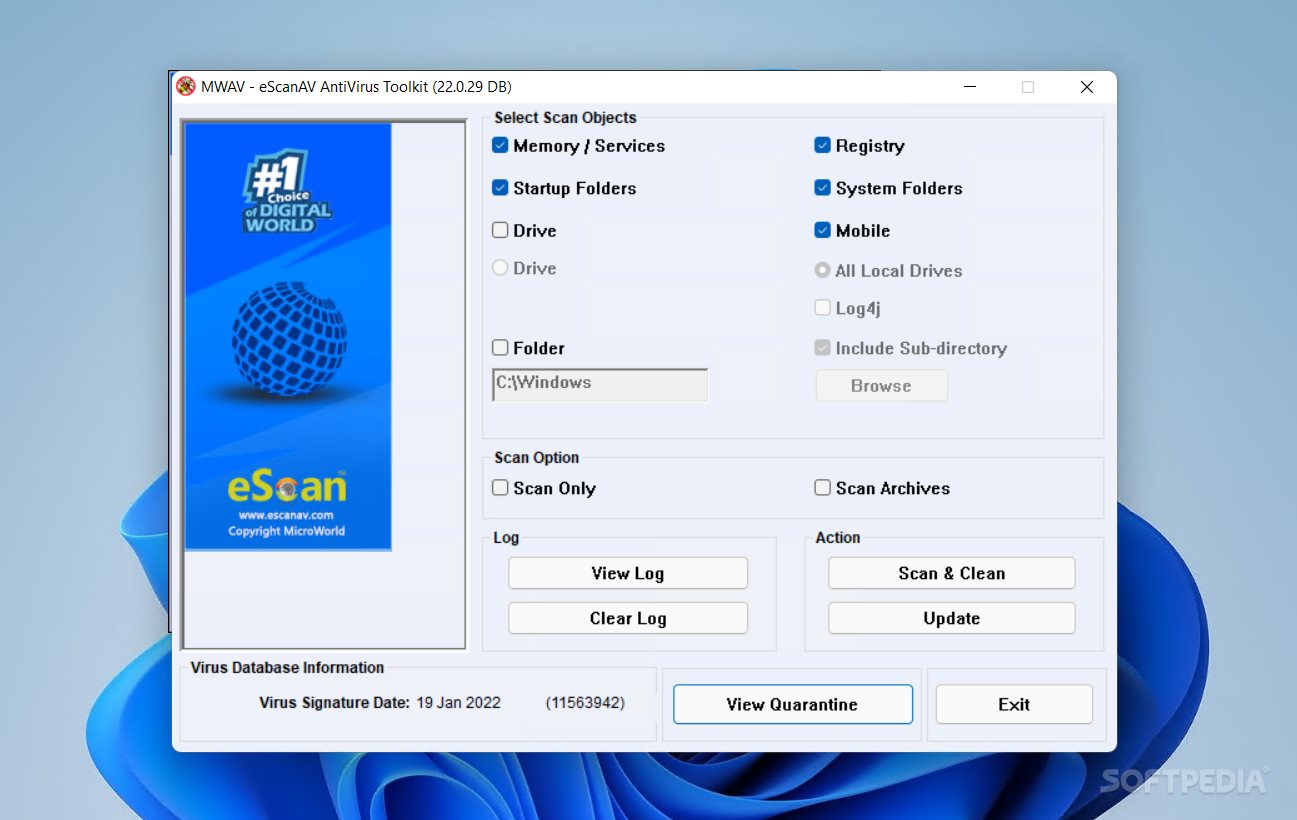Image resolution: width=1297 pixels, height=820 pixels.
Task: Minimize the MWAV window
Action: pyautogui.click(x=970, y=87)
